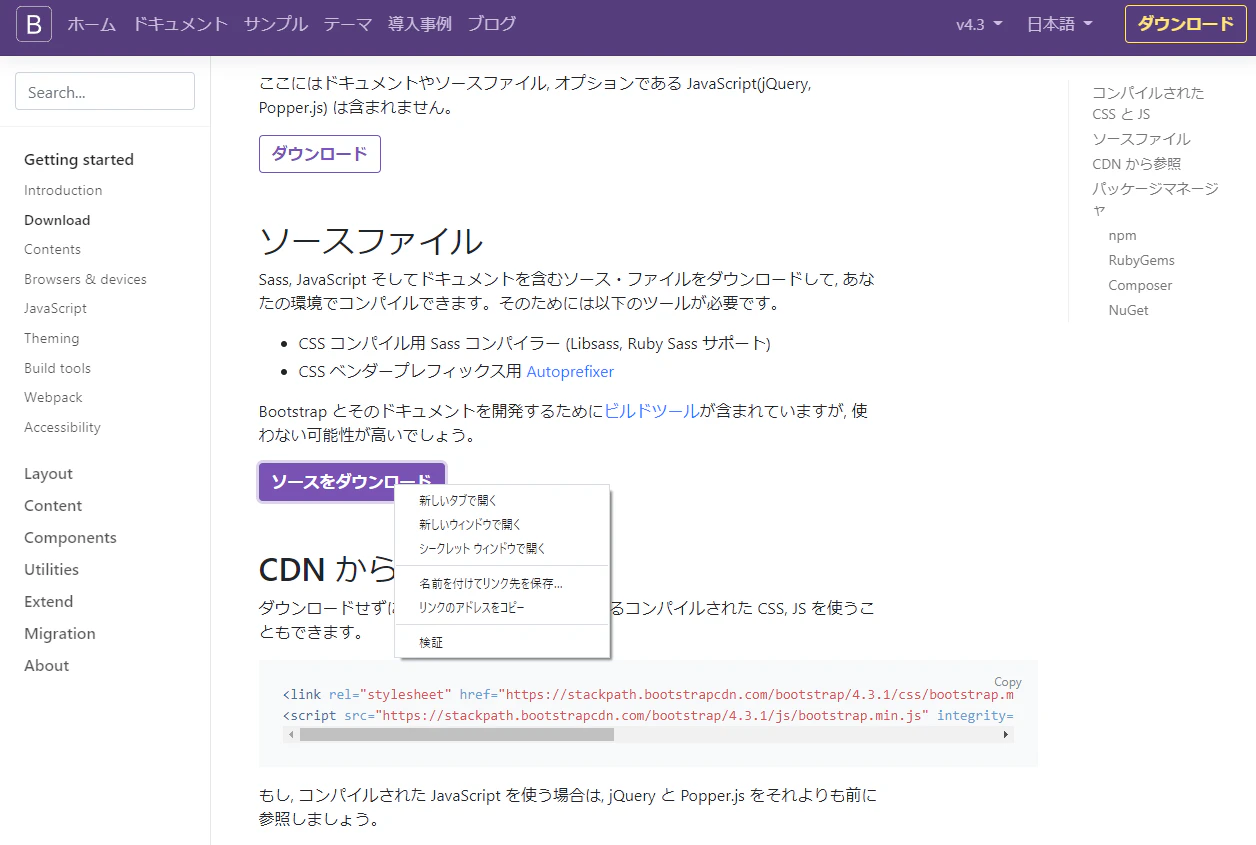Viewport: 1256px width, 845px height.
Task: Expand the Layout section
Action: pos(48,474)
